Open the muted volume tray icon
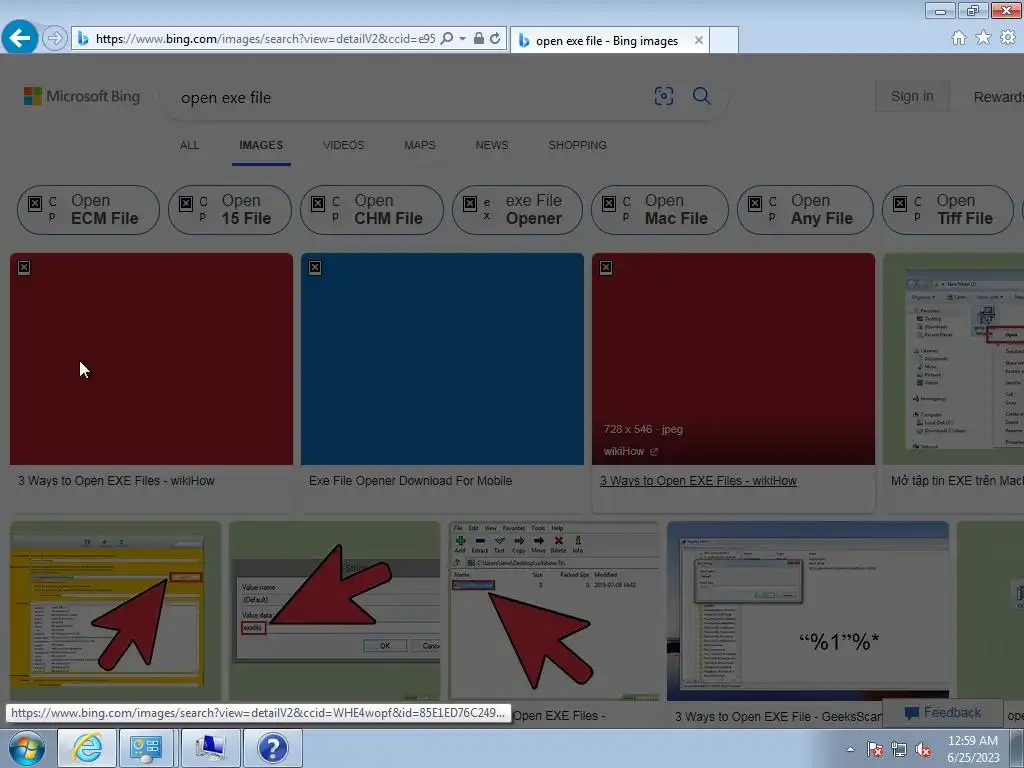 click(923, 749)
